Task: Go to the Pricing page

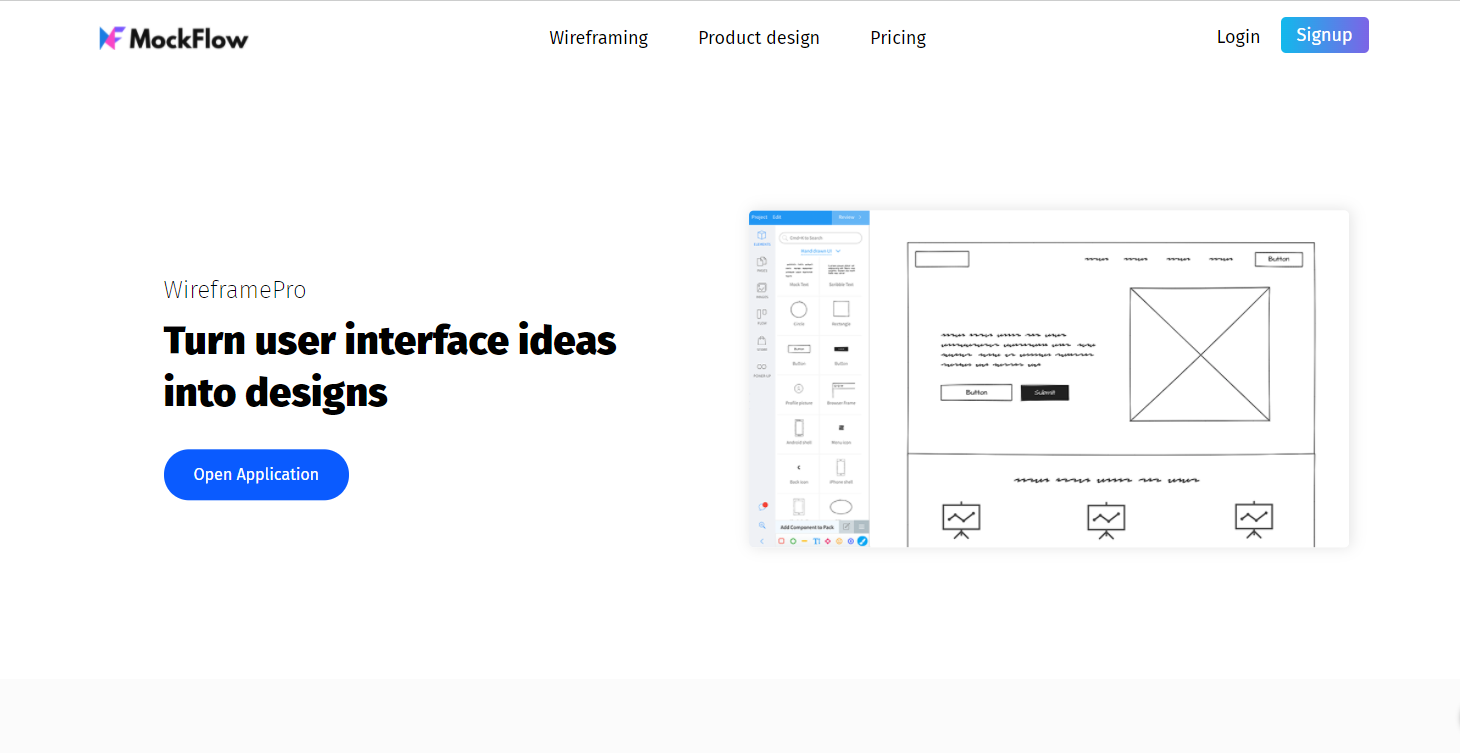Action: pyautogui.click(x=898, y=38)
